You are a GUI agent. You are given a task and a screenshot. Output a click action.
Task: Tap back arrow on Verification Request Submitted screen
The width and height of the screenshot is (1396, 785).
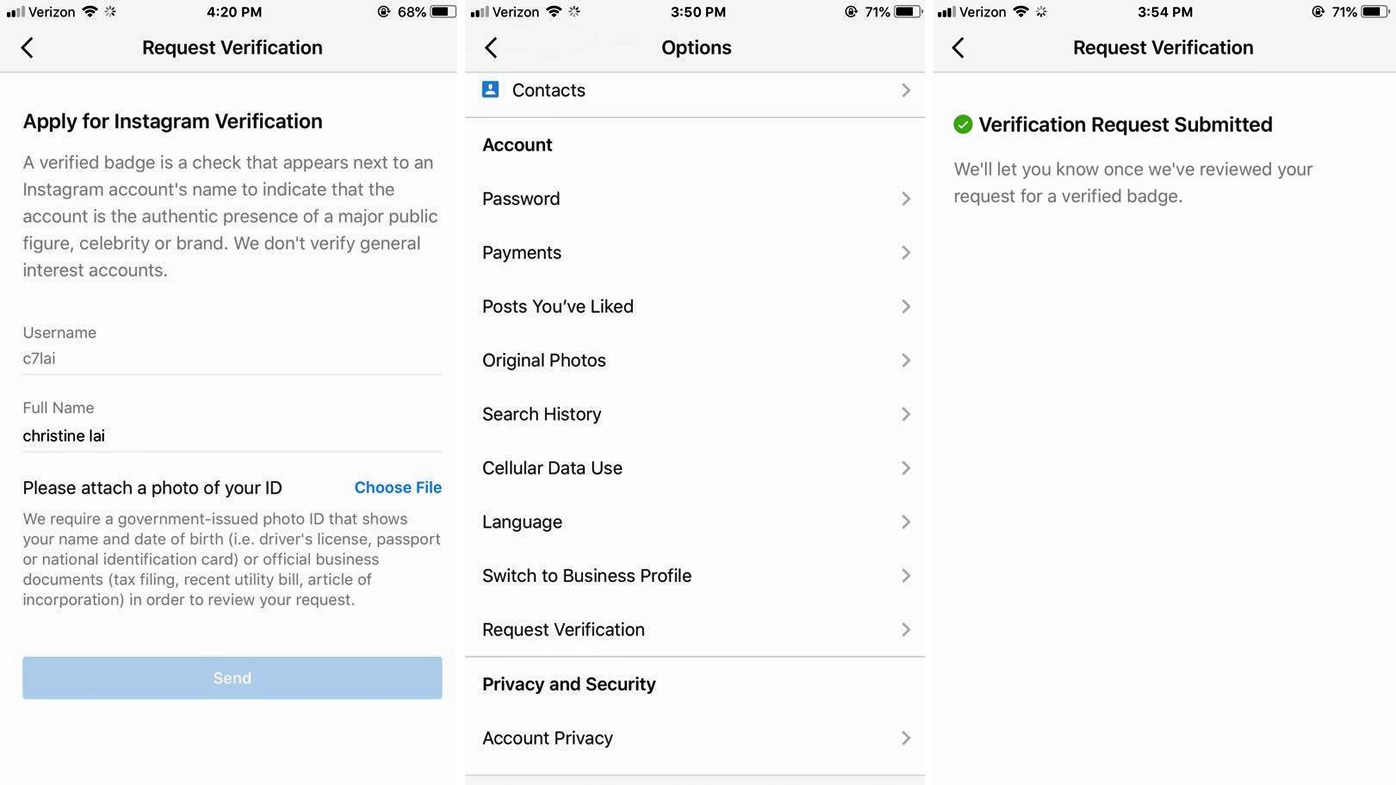[958, 48]
